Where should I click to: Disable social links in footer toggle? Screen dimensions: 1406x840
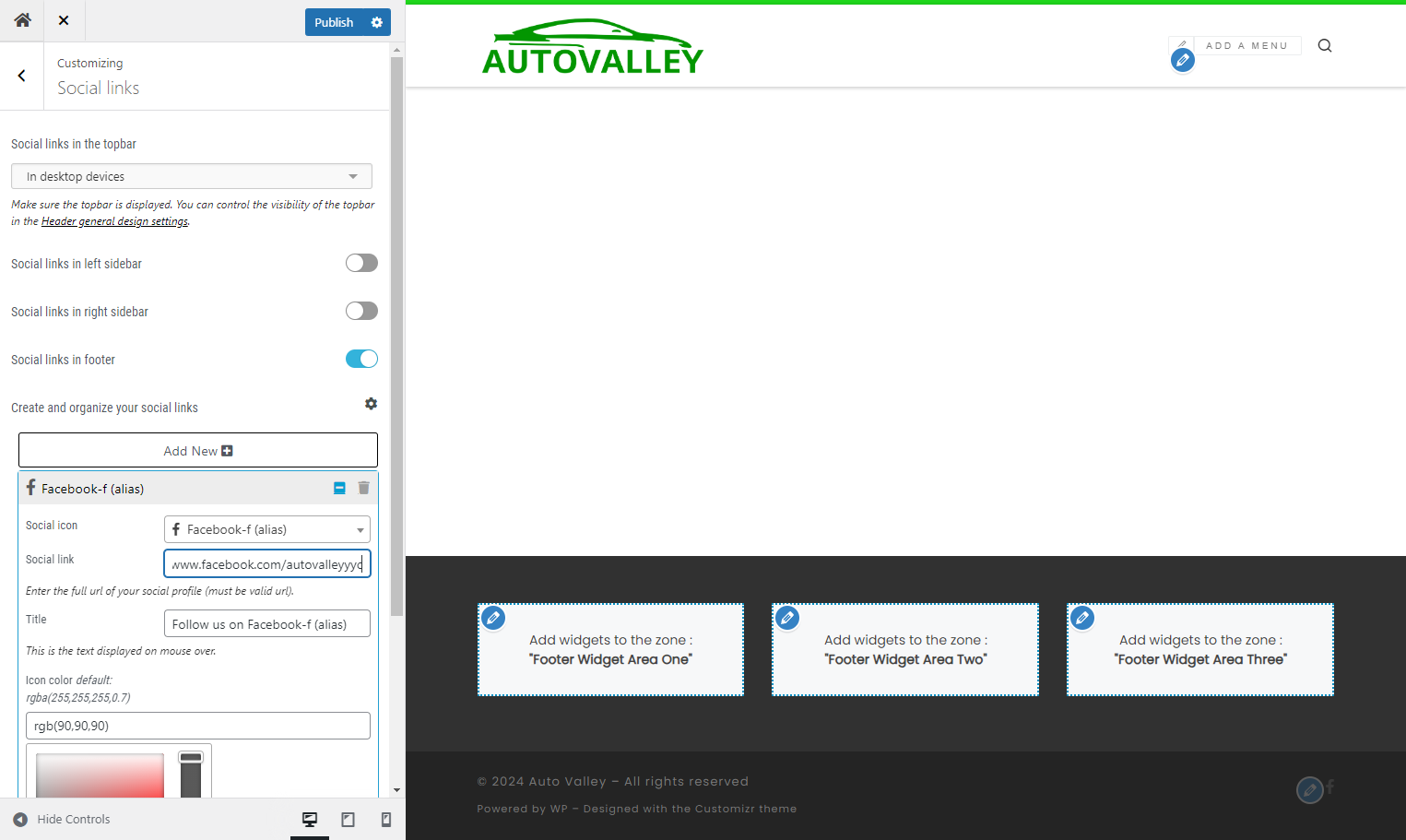click(361, 359)
